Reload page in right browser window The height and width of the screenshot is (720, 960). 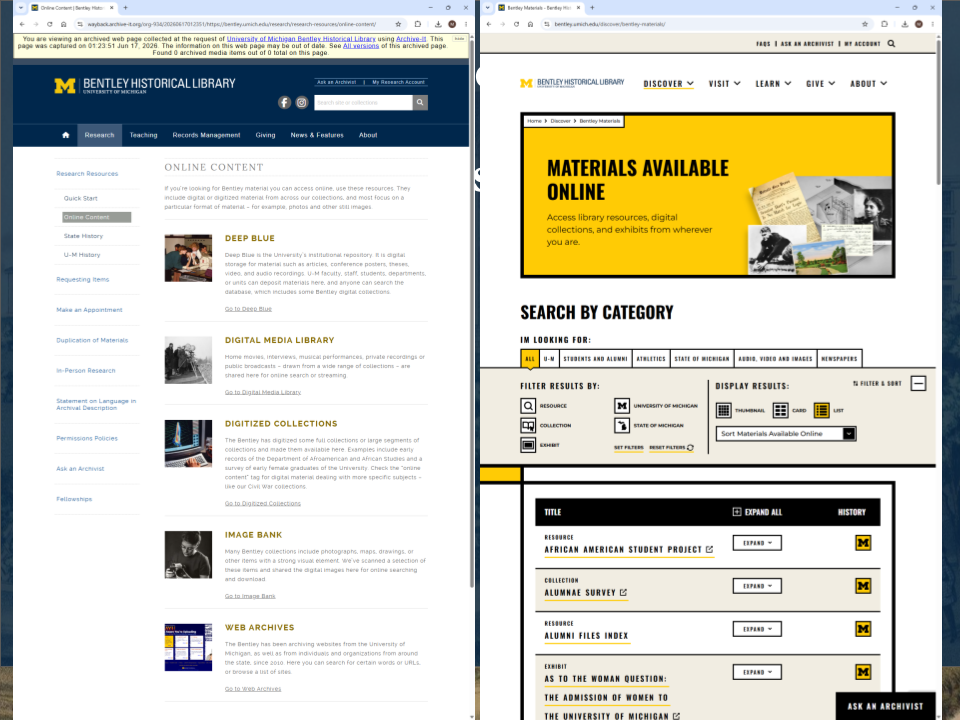(516, 24)
